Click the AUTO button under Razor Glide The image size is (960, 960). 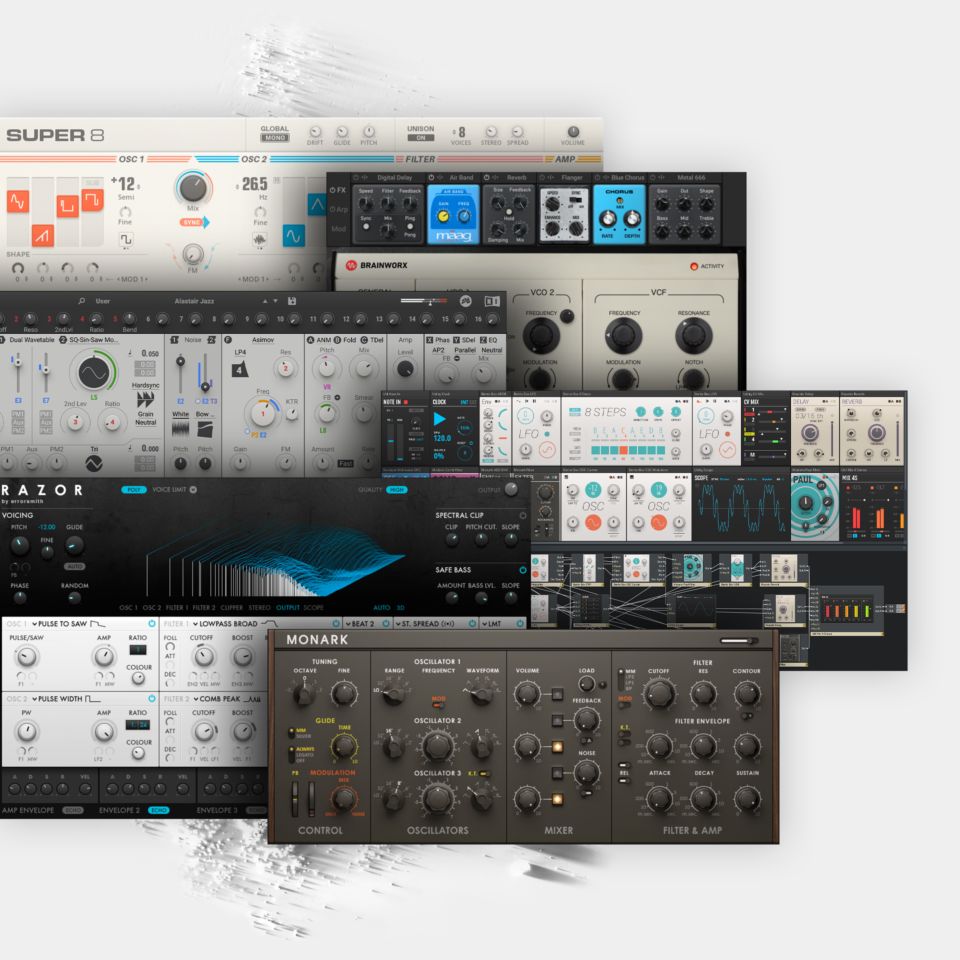pyautogui.click(x=74, y=566)
